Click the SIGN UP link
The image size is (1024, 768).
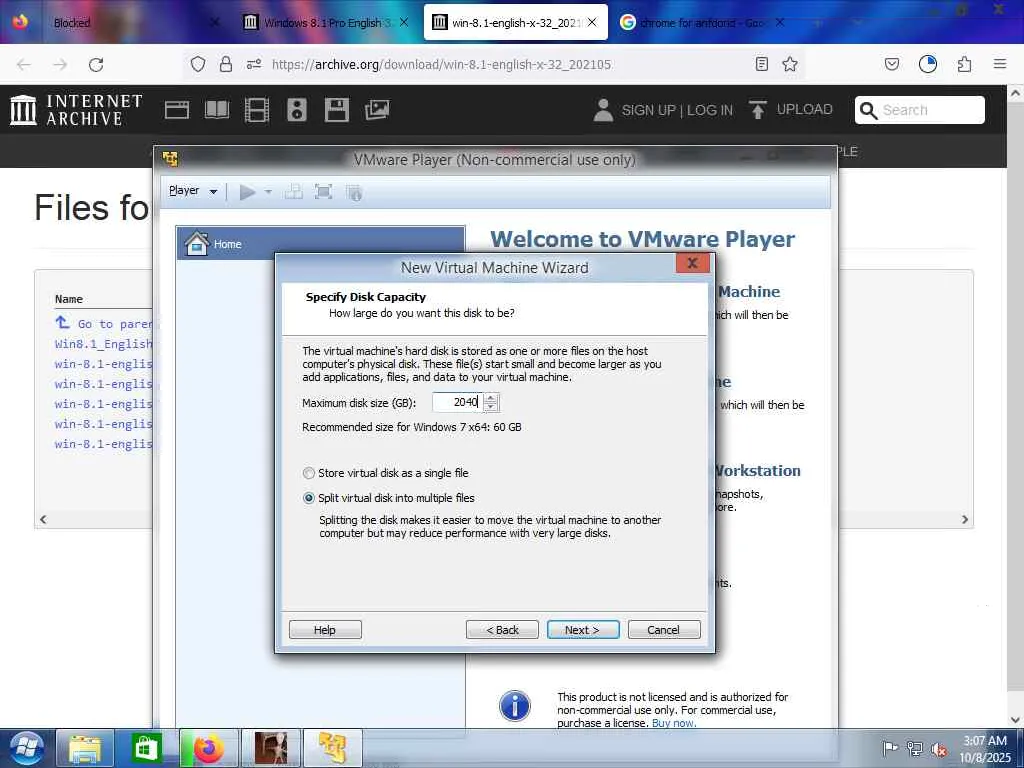[x=648, y=110]
